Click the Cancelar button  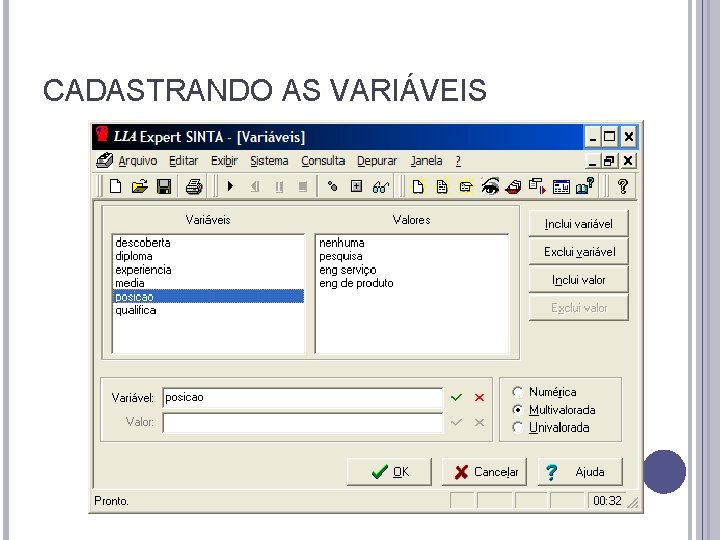click(x=484, y=472)
